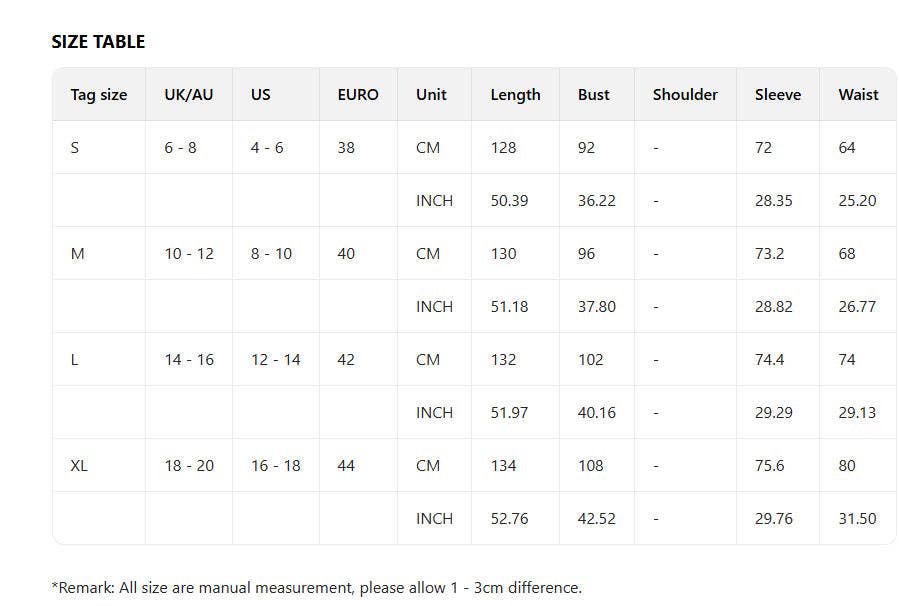Click the Sleeve column header

(x=778, y=95)
